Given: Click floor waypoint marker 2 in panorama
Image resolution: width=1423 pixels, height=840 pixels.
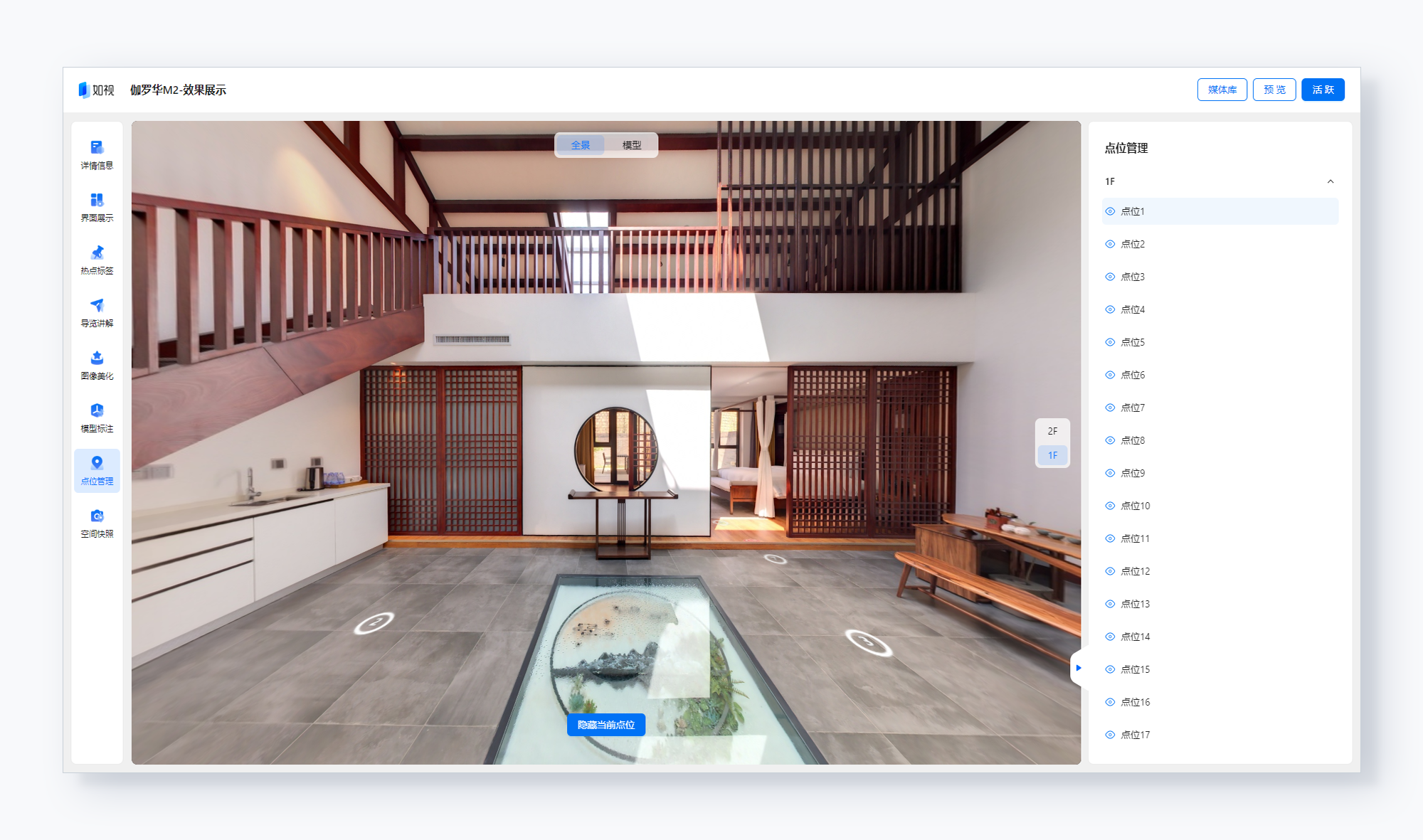Looking at the screenshot, I should (374, 622).
